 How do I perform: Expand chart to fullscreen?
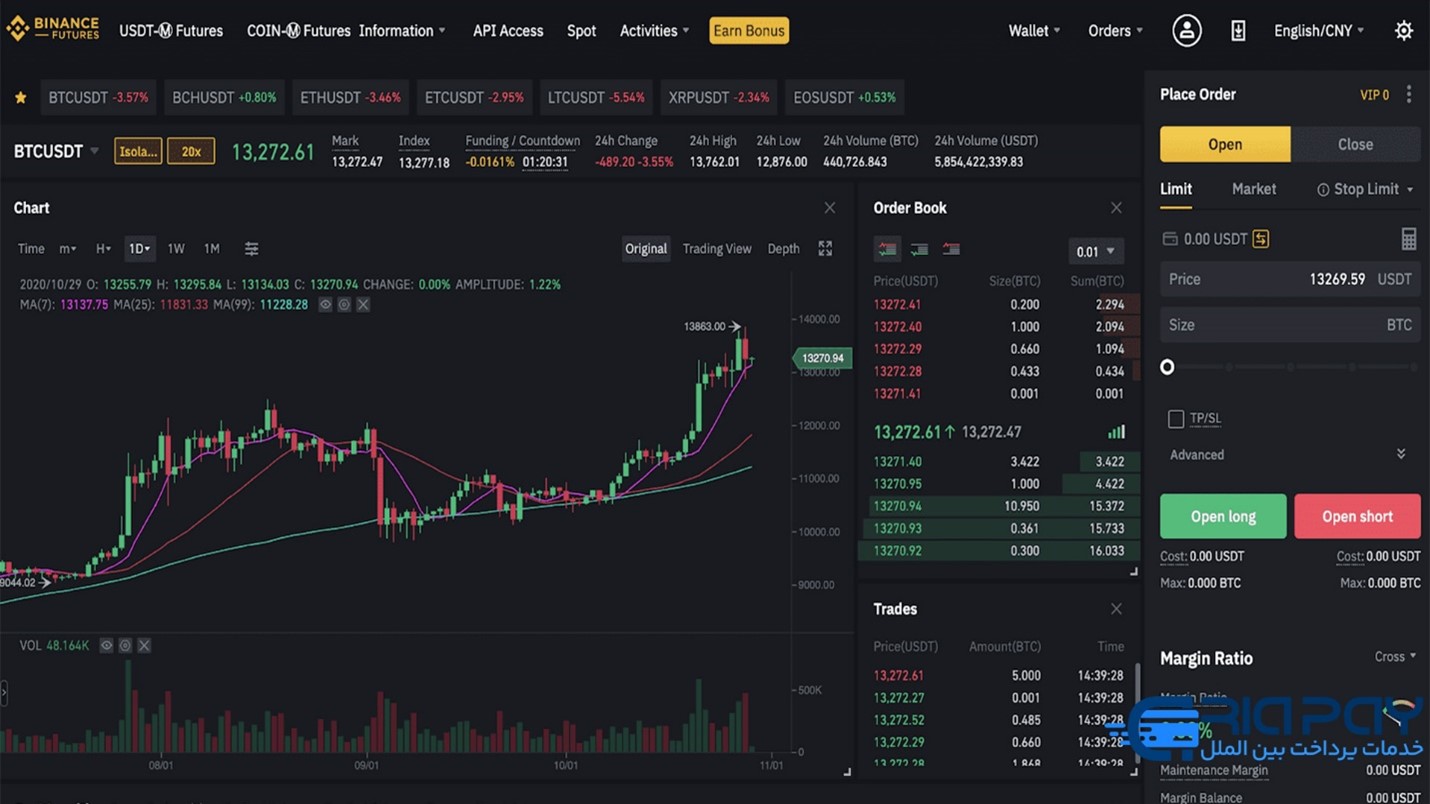[825, 249]
